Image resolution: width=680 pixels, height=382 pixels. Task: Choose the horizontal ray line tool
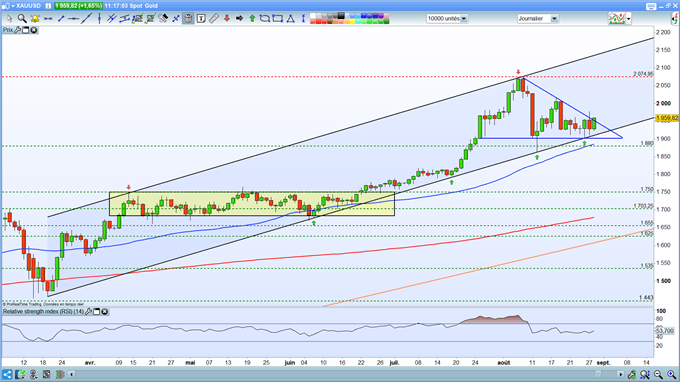click(74, 19)
